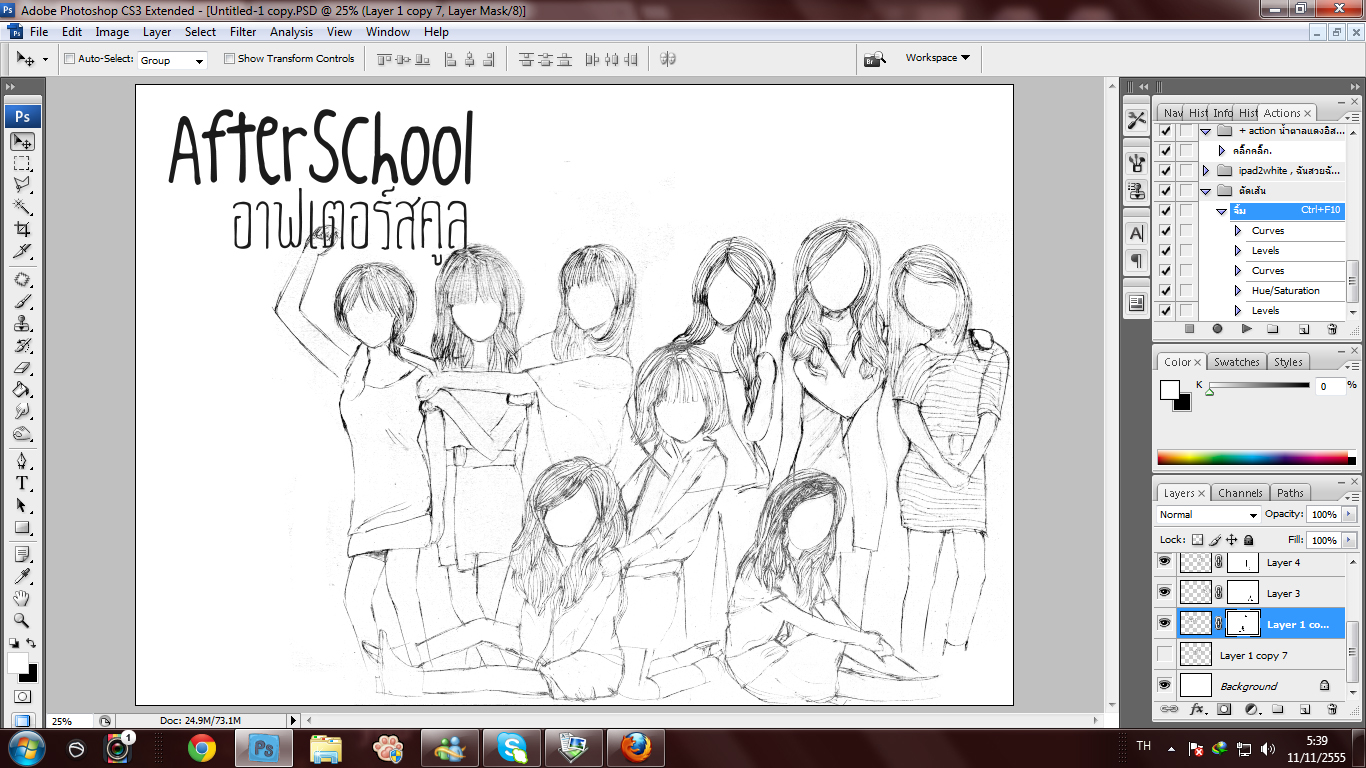Activate the Crop tool
The width and height of the screenshot is (1366, 768).
(x=22, y=229)
